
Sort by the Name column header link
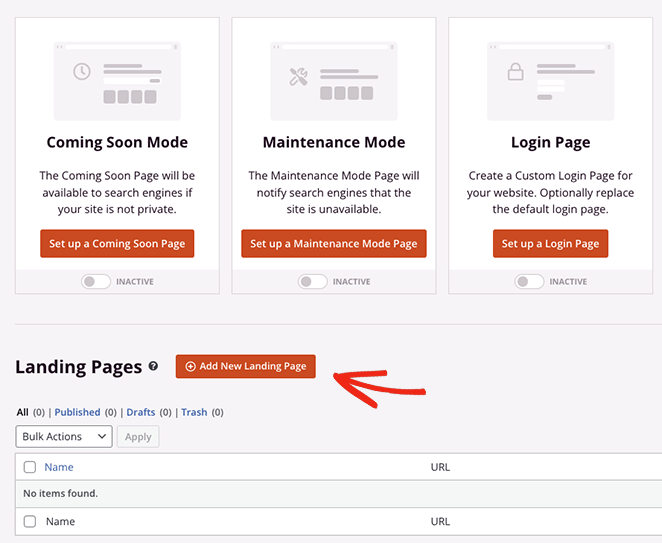pyautogui.click(x=59, y=467)
